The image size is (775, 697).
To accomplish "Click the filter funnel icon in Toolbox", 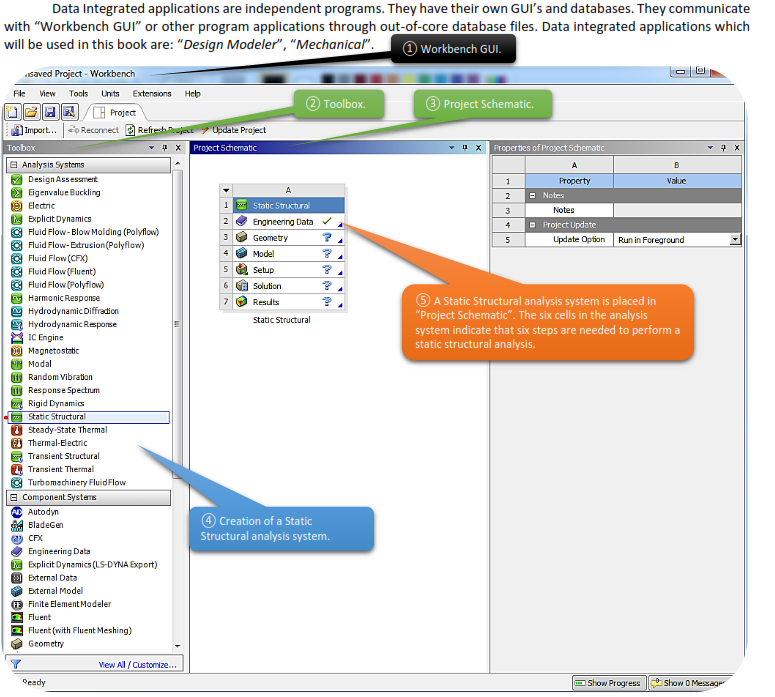I will tap(15, 664).
